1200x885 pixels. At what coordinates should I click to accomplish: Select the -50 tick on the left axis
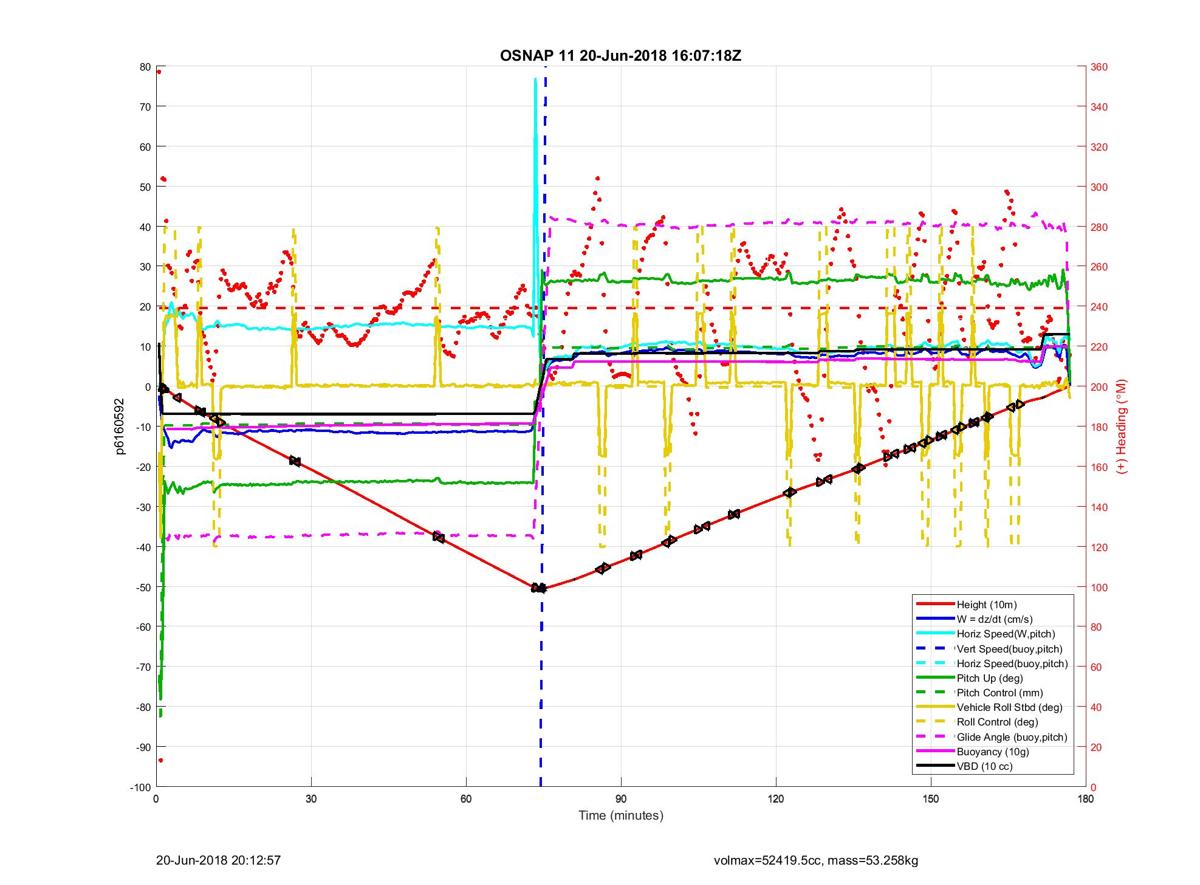tap(143, 587)
